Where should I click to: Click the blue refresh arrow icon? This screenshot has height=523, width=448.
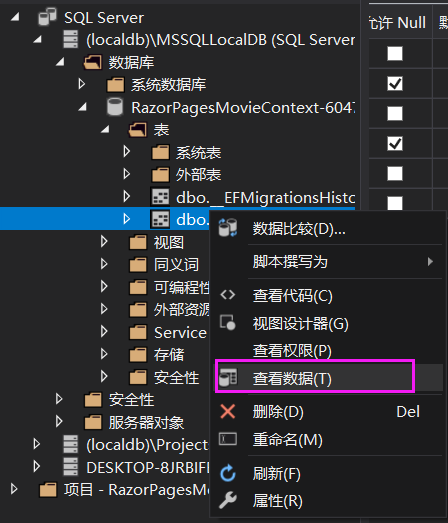pos(228,473)
